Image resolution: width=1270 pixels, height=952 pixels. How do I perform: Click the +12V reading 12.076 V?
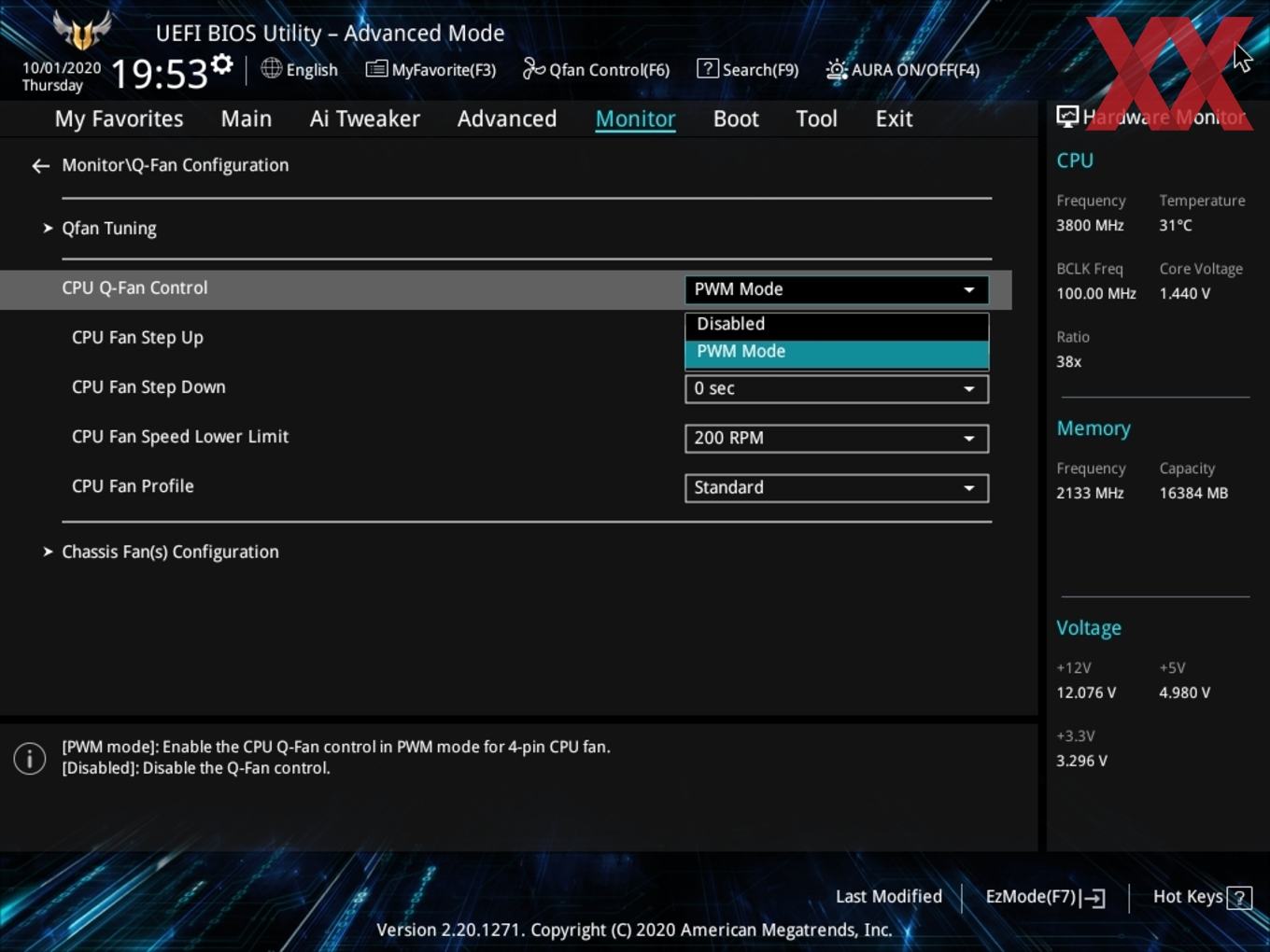pyautogui.click(x=1086, y=693)
